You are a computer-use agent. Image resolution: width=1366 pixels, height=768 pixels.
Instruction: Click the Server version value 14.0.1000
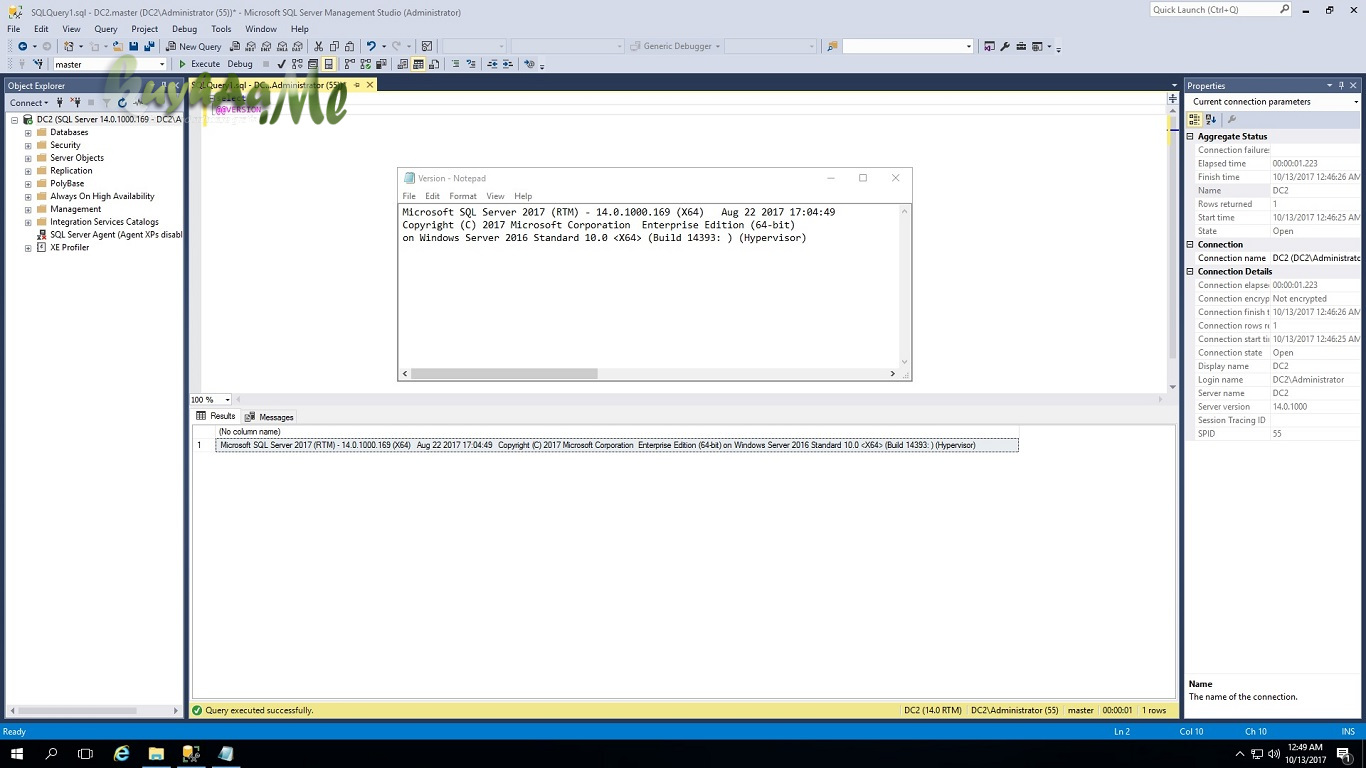[x=1289, y=407]
